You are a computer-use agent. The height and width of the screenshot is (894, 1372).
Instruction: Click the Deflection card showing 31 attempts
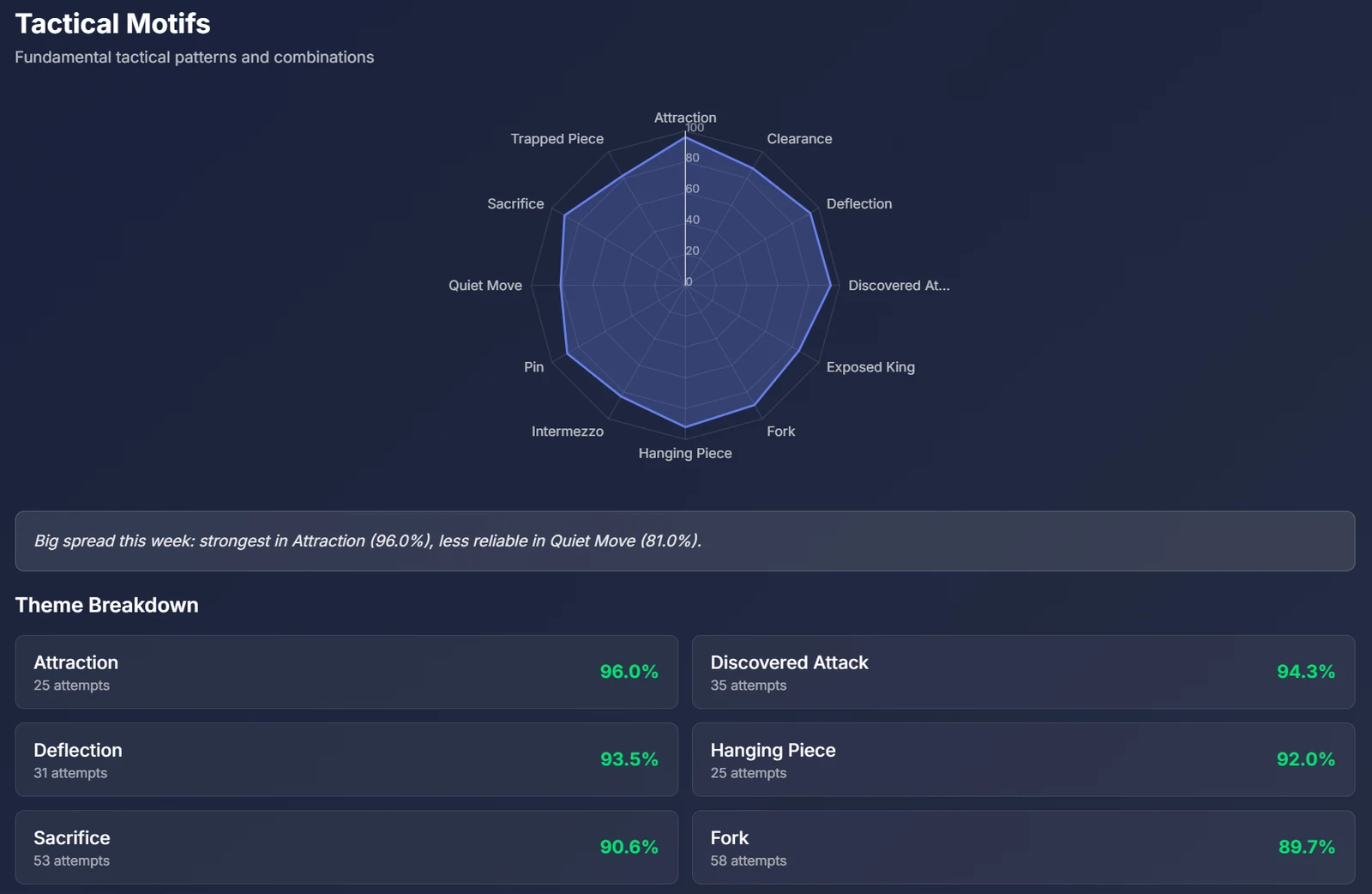tap(346, 759)
